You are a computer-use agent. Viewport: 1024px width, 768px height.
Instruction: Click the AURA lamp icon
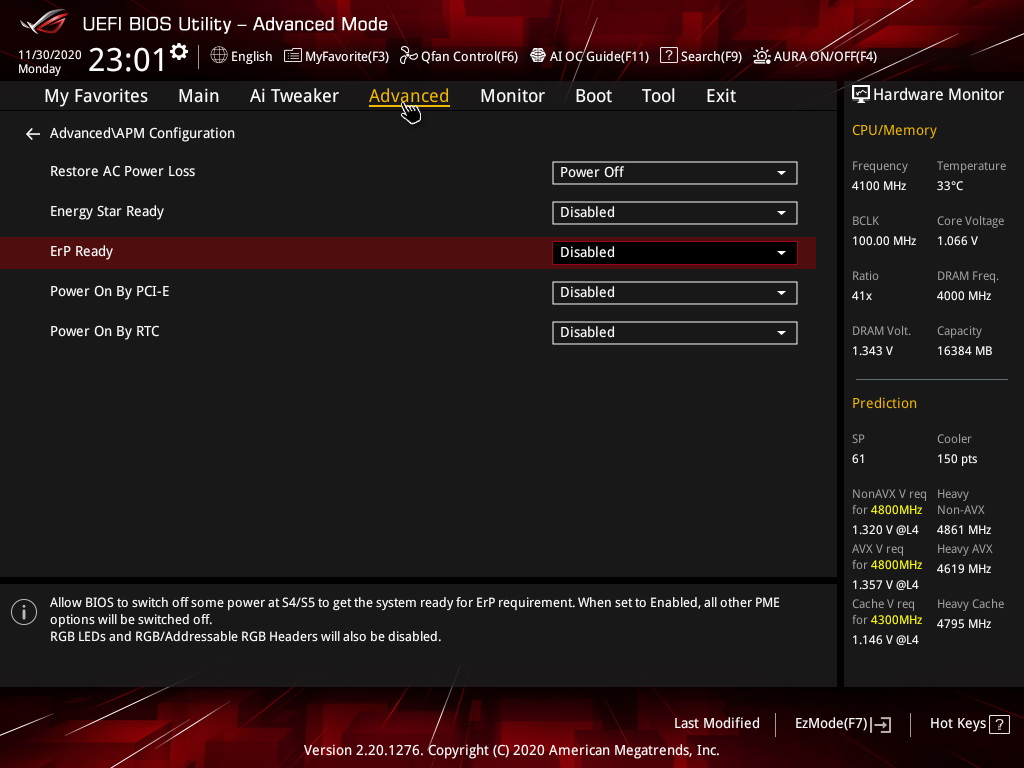pyautogui.click(x=761, y=56)
